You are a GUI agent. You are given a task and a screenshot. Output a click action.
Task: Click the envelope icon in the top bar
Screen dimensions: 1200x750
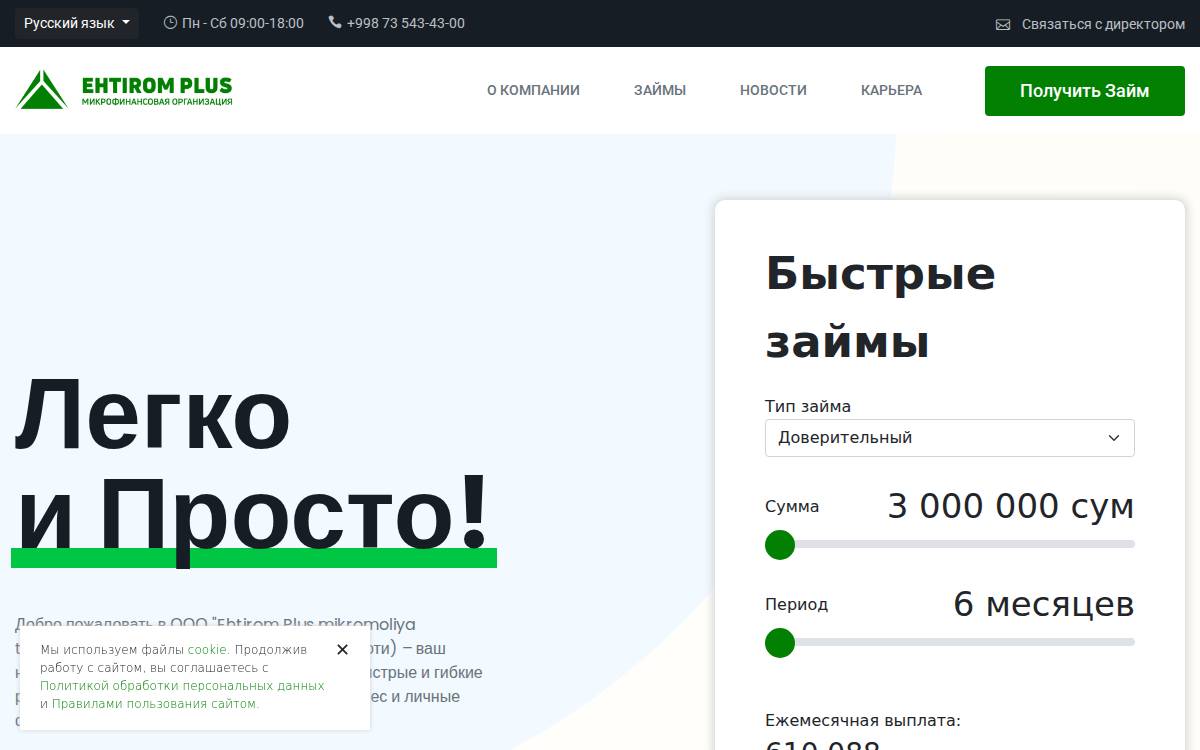coord(1003,24)
